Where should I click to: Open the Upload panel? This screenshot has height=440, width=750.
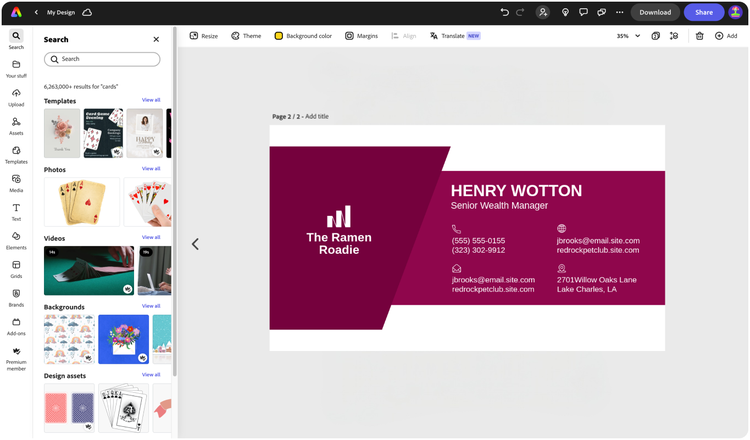click(x=16, y=98)
